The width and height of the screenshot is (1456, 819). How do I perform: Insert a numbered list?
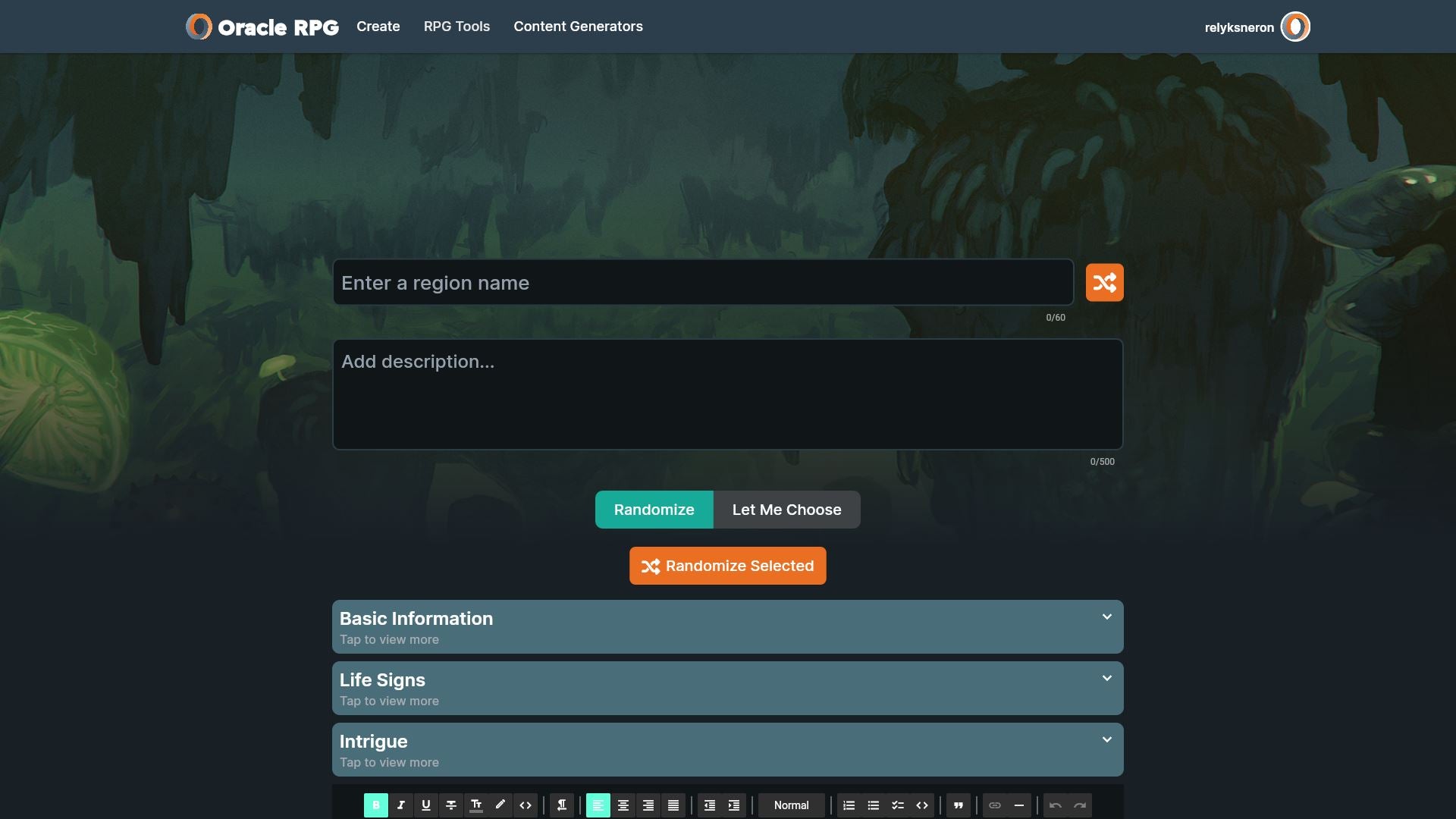(x=849, y=805)
